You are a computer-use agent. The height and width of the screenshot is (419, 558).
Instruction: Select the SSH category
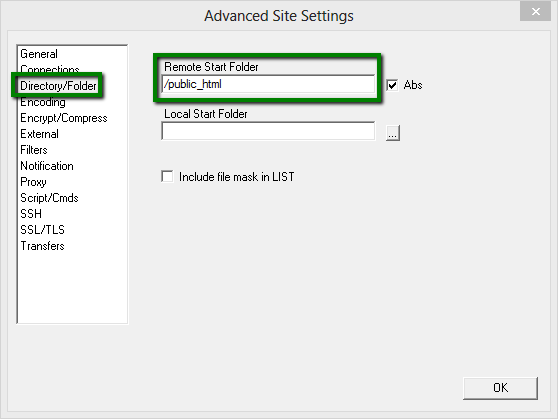pyautogui.click(x=31, y=214)
